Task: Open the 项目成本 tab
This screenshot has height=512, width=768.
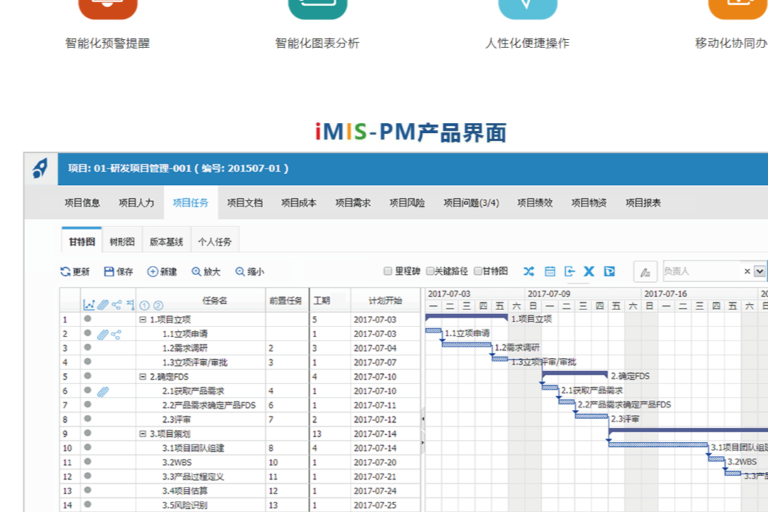Action: [299, 202]
